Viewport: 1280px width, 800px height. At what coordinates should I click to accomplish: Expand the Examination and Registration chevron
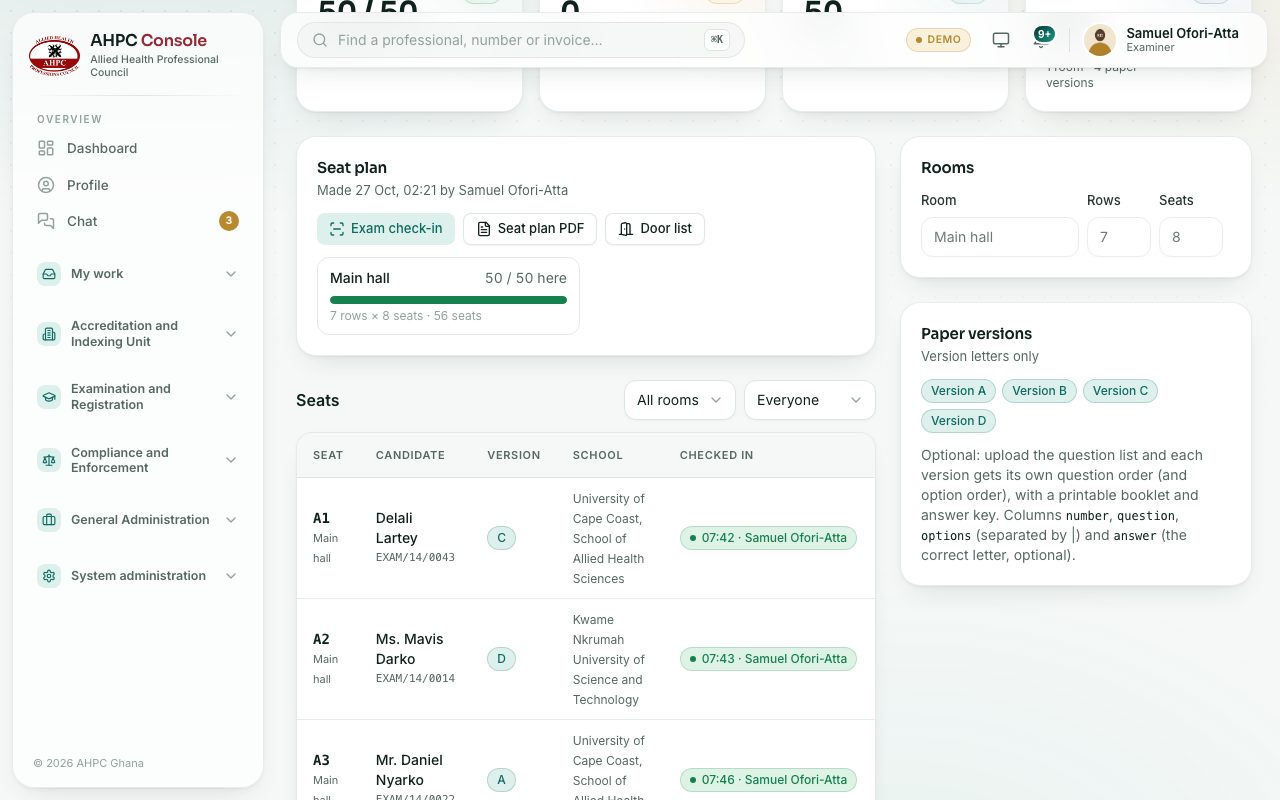[231, 397]
